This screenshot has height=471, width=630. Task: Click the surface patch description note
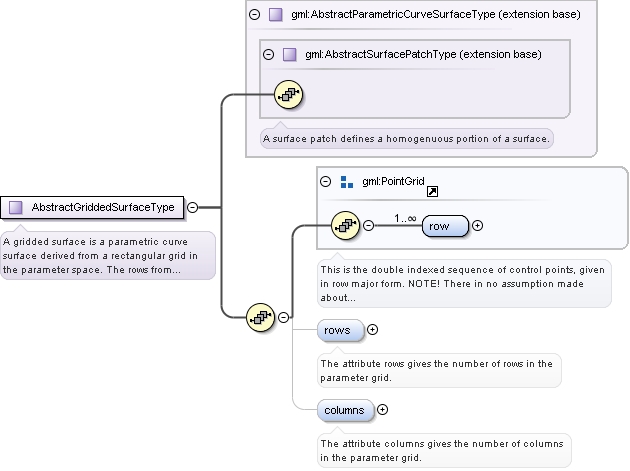pyautogui.click(x=407, y=139)
